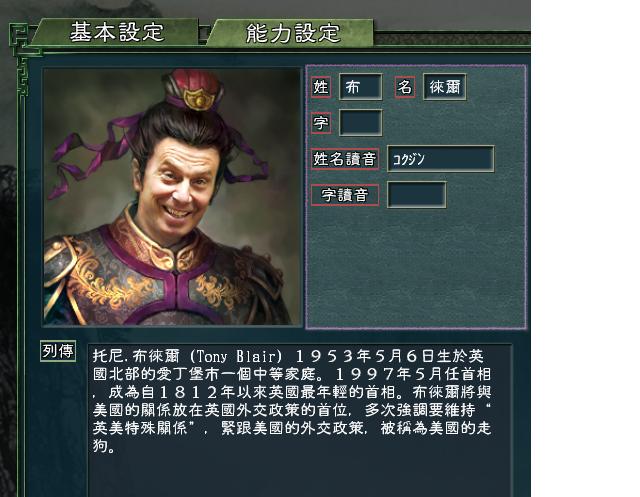Click the empty green panel below 字讀音
The image size is (640, 497).
(x=416, y=267)
